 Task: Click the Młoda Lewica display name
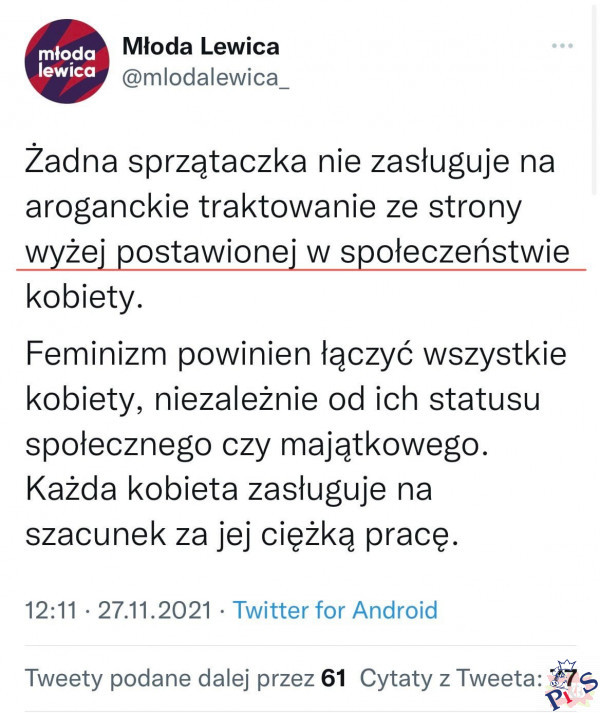(x=200, y=46)
